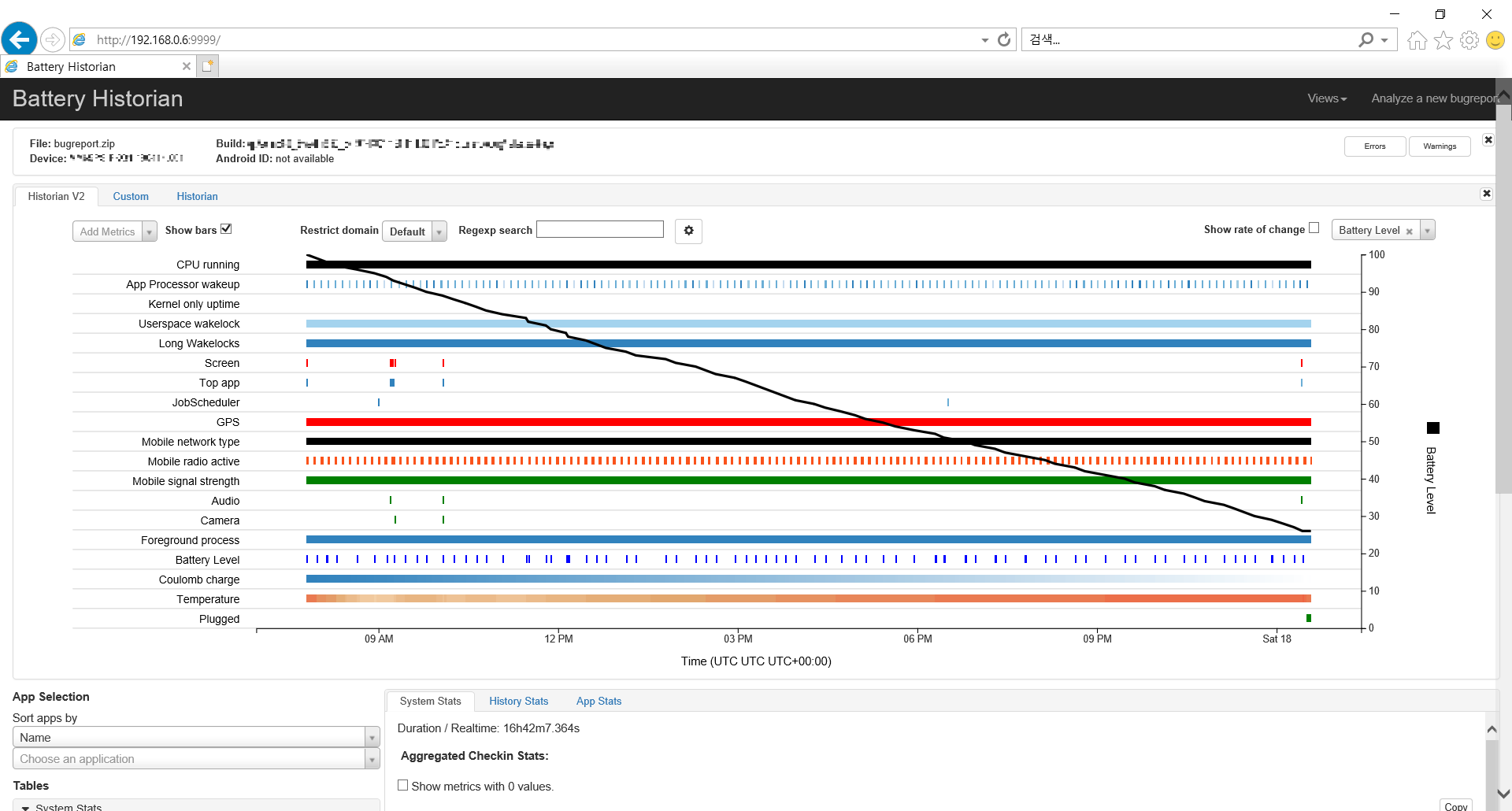Image resolution: width=1512 pixels, height=811 pixels.
Task: Click the Userspace wakelock light blue bar
Action: [x=808, y=324]
